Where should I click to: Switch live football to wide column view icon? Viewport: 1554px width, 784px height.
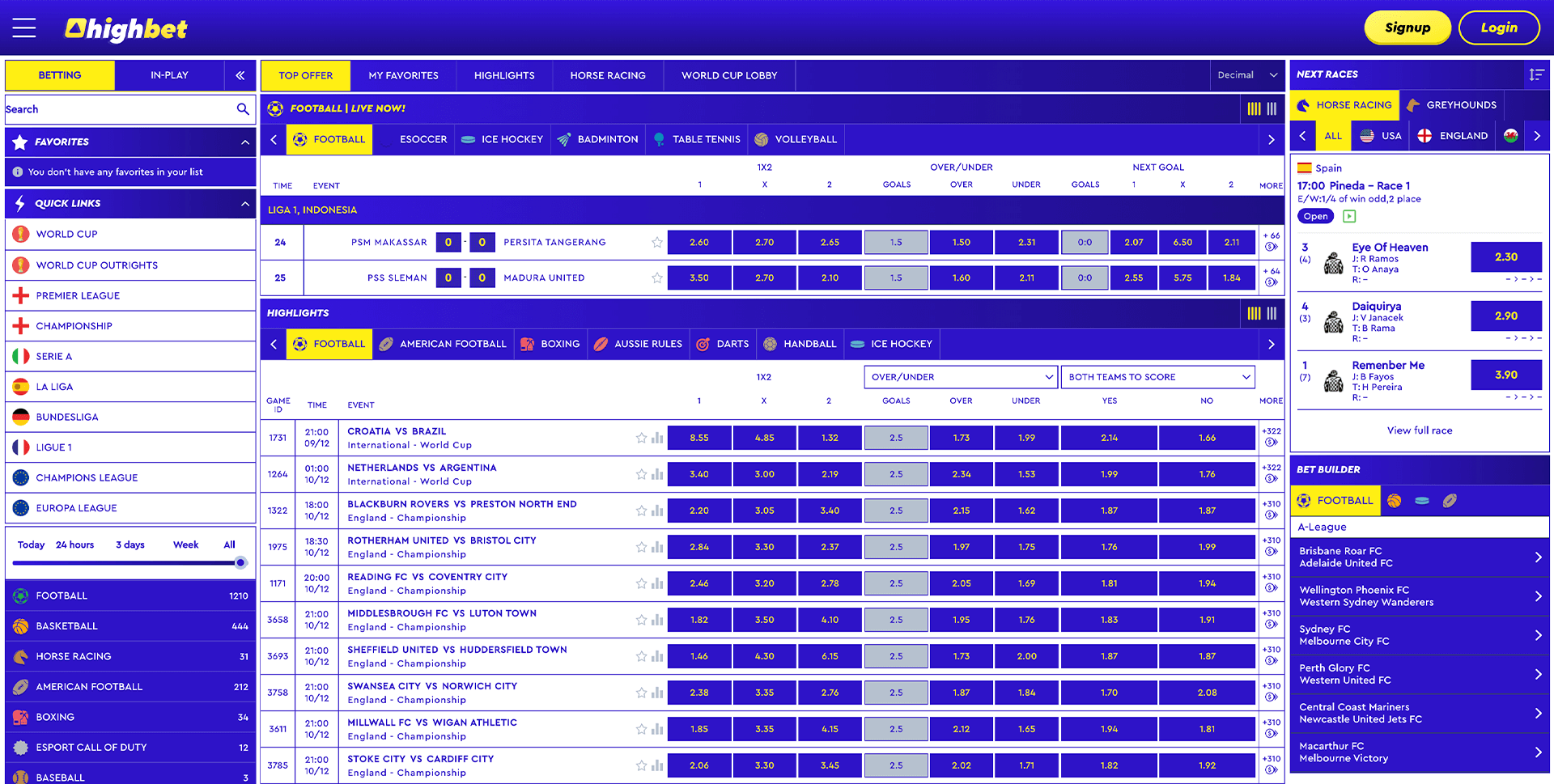coord(1254,108)
